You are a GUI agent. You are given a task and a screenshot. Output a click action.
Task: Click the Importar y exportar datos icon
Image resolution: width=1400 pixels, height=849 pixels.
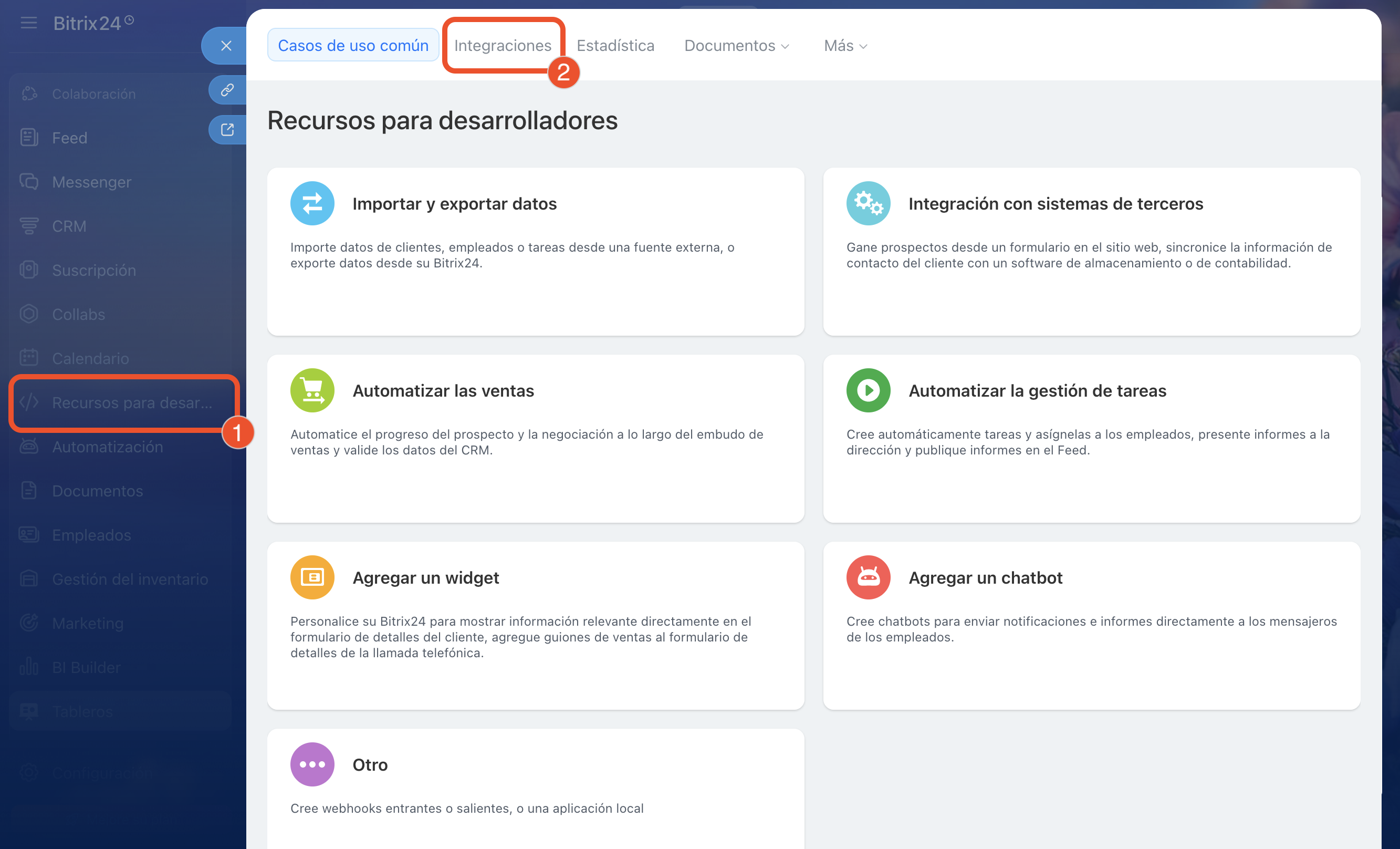312,203
